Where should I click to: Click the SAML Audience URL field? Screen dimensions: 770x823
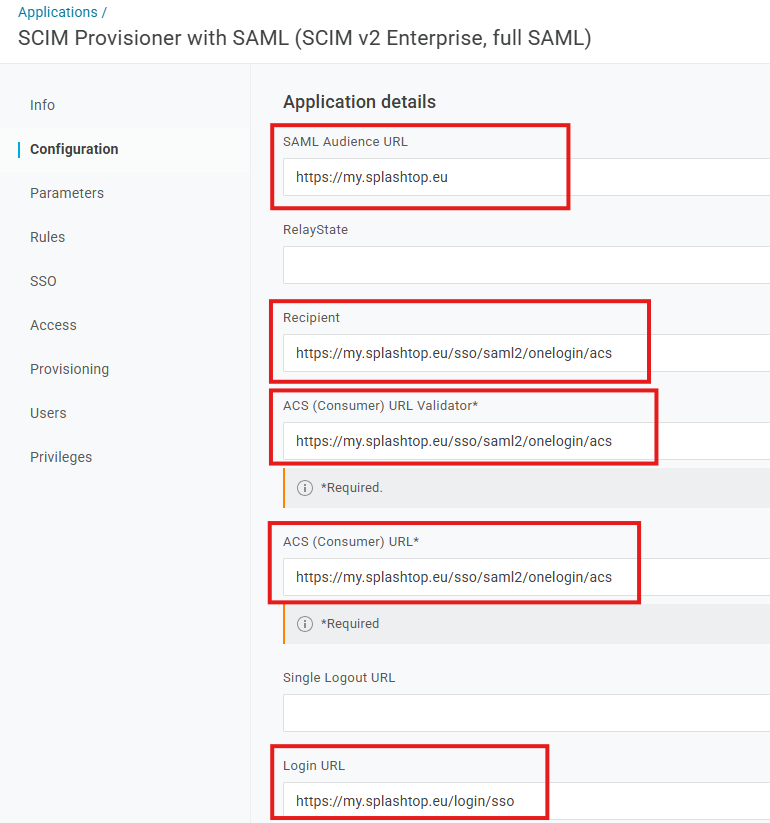click(x=526, y=177)
